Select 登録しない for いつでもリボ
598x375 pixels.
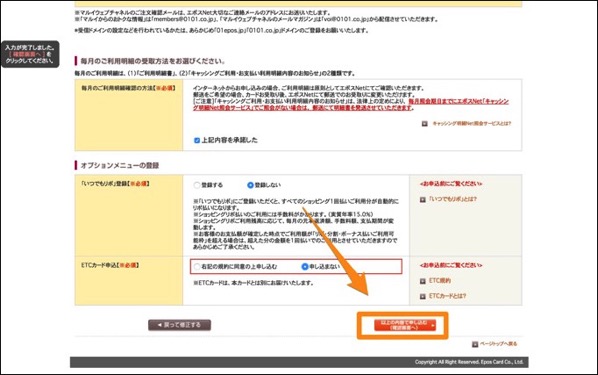(250, 185)
